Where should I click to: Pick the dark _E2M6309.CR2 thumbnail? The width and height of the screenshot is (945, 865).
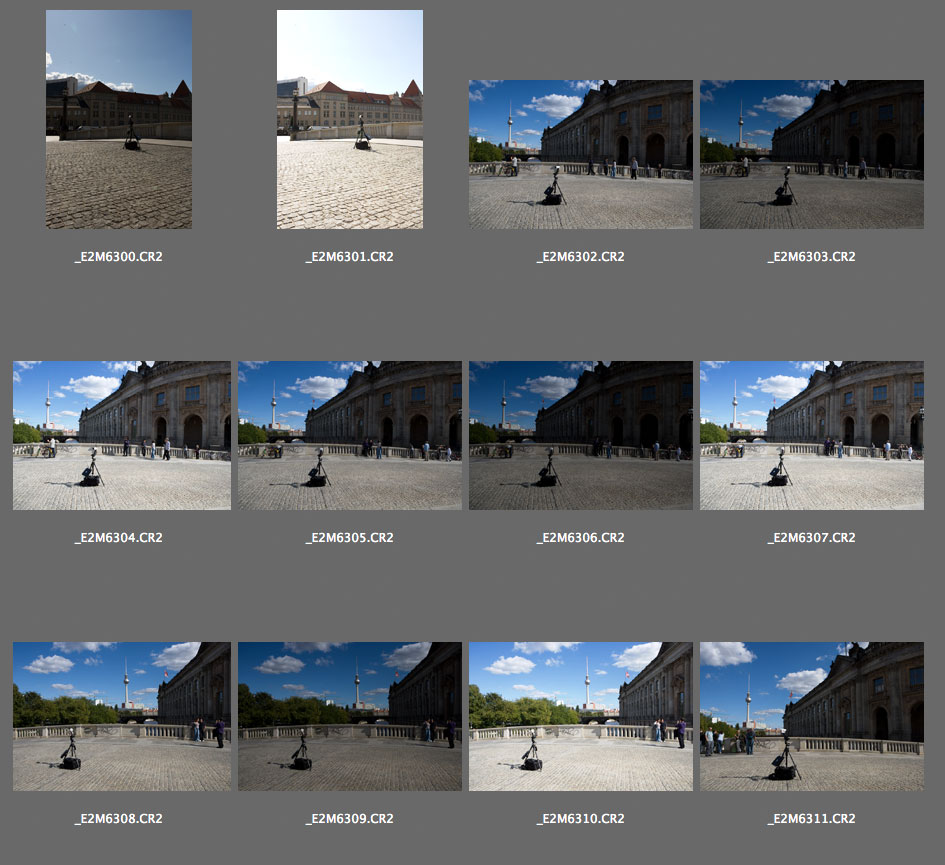point(349,716)
